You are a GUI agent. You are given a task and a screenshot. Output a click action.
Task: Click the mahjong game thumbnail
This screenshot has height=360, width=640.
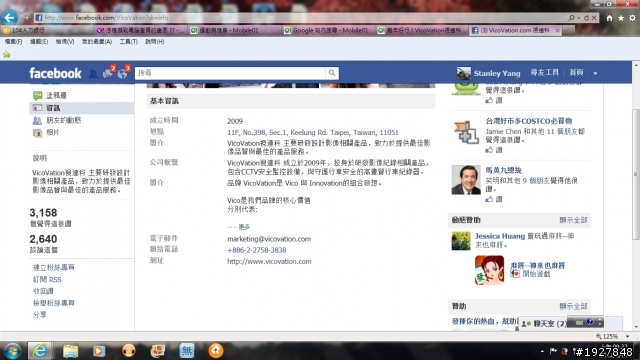point(489,270)
